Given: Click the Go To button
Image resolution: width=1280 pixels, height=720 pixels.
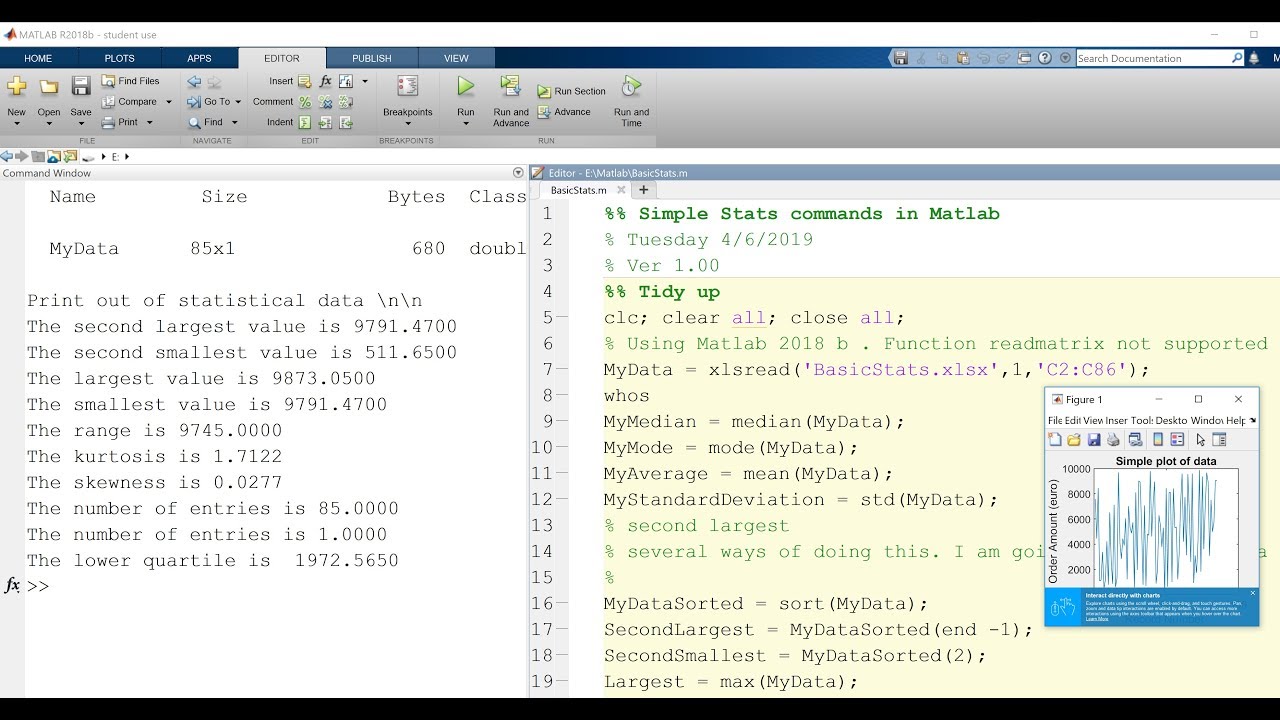Looking at the screenshot, I should tap(209, 102).
